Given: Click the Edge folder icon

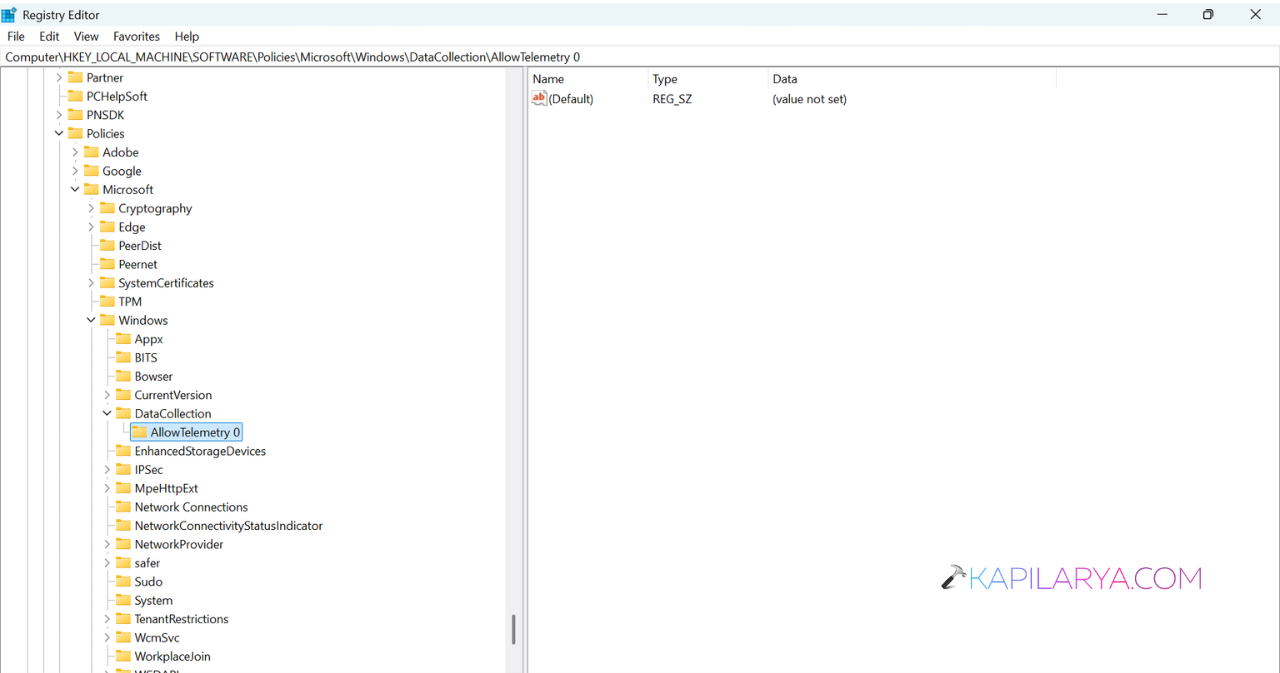Looking at the screenshot, I should point(107,227).
